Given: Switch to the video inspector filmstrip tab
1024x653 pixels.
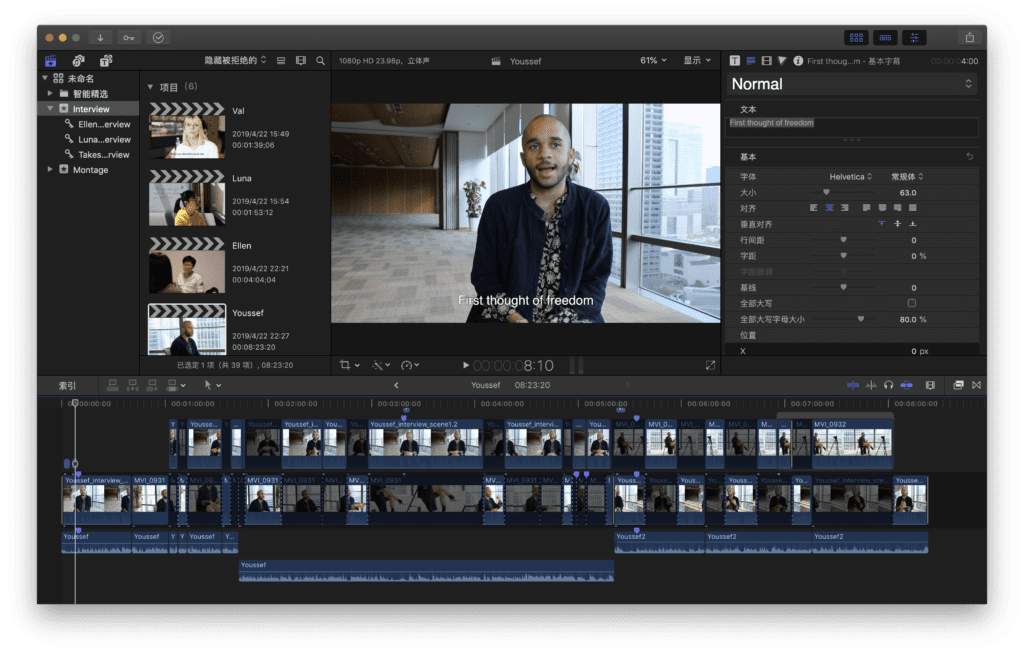Looking at the screenshot, I should pyautogui.click(x=766, y=61).
